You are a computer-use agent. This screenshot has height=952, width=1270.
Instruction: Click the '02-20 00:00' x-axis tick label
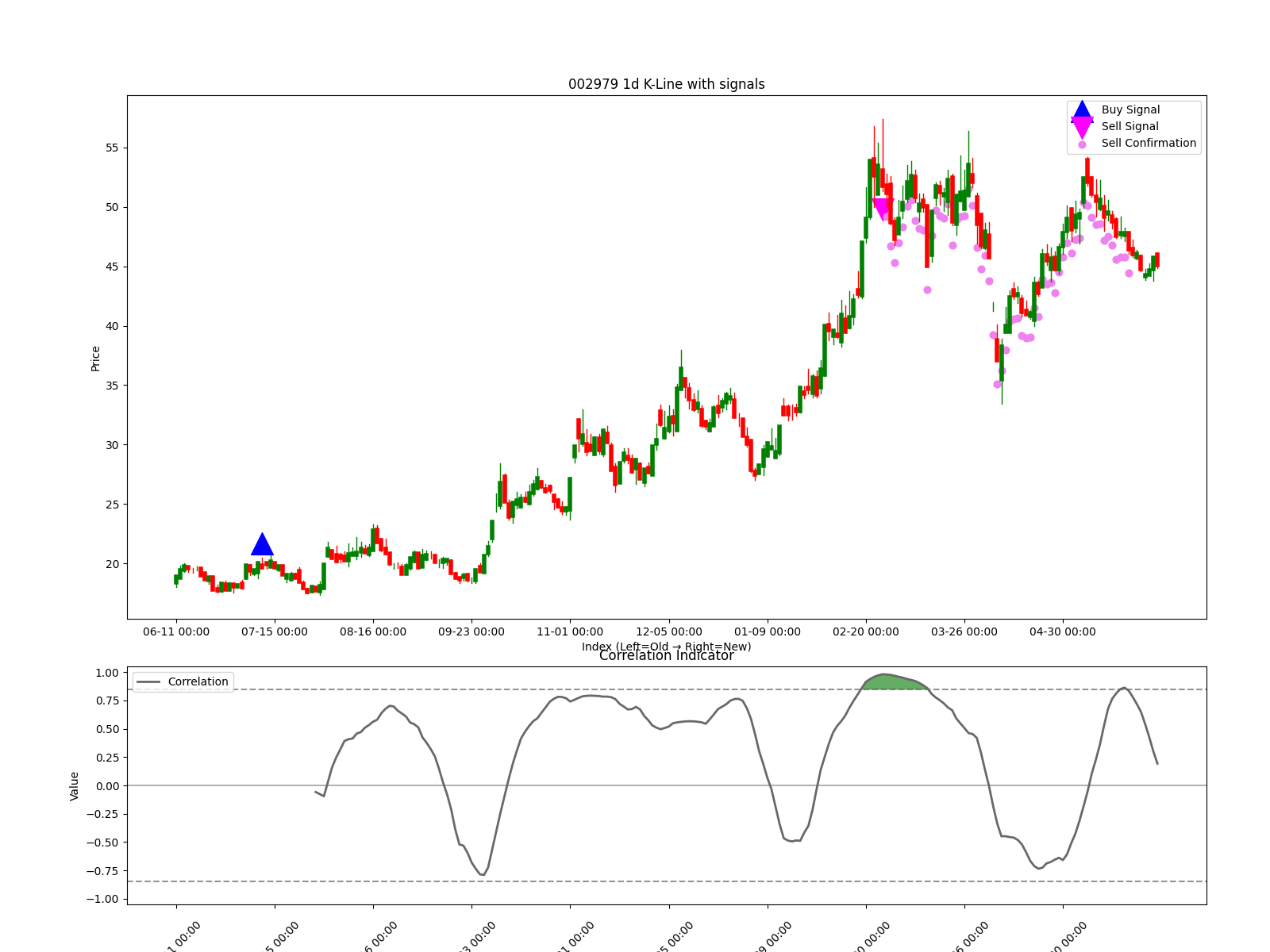pyautogui.click(x=866, y=631)
